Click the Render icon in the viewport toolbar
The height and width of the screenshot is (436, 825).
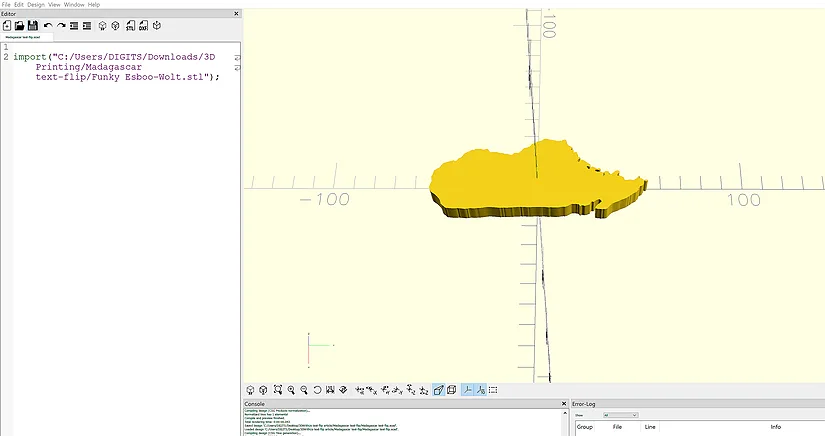(263, 390)
